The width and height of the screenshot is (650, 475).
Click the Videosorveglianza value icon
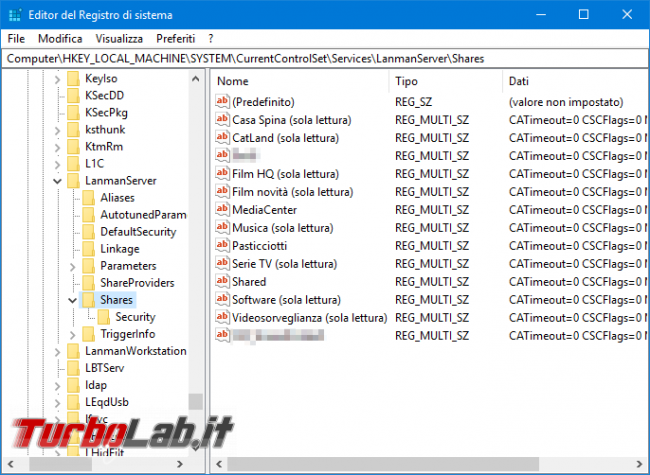[x=222, y=317]
